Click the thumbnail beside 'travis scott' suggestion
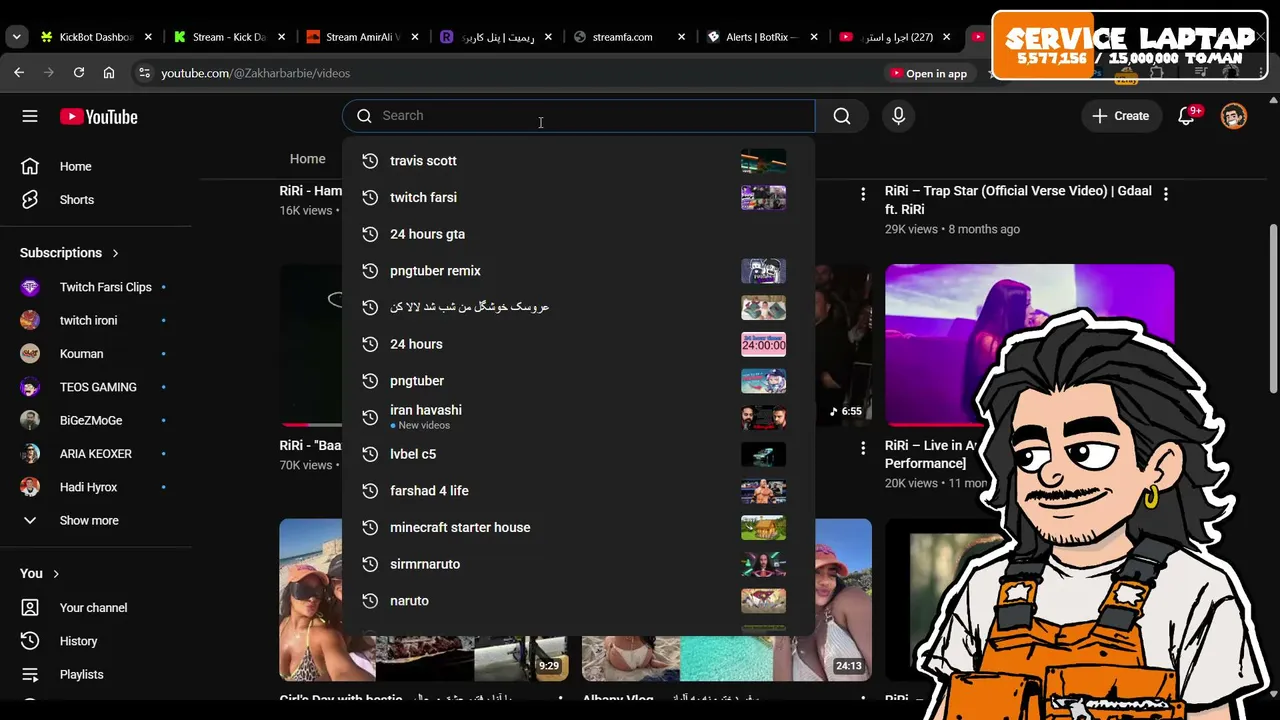 (x=763, y=161)
